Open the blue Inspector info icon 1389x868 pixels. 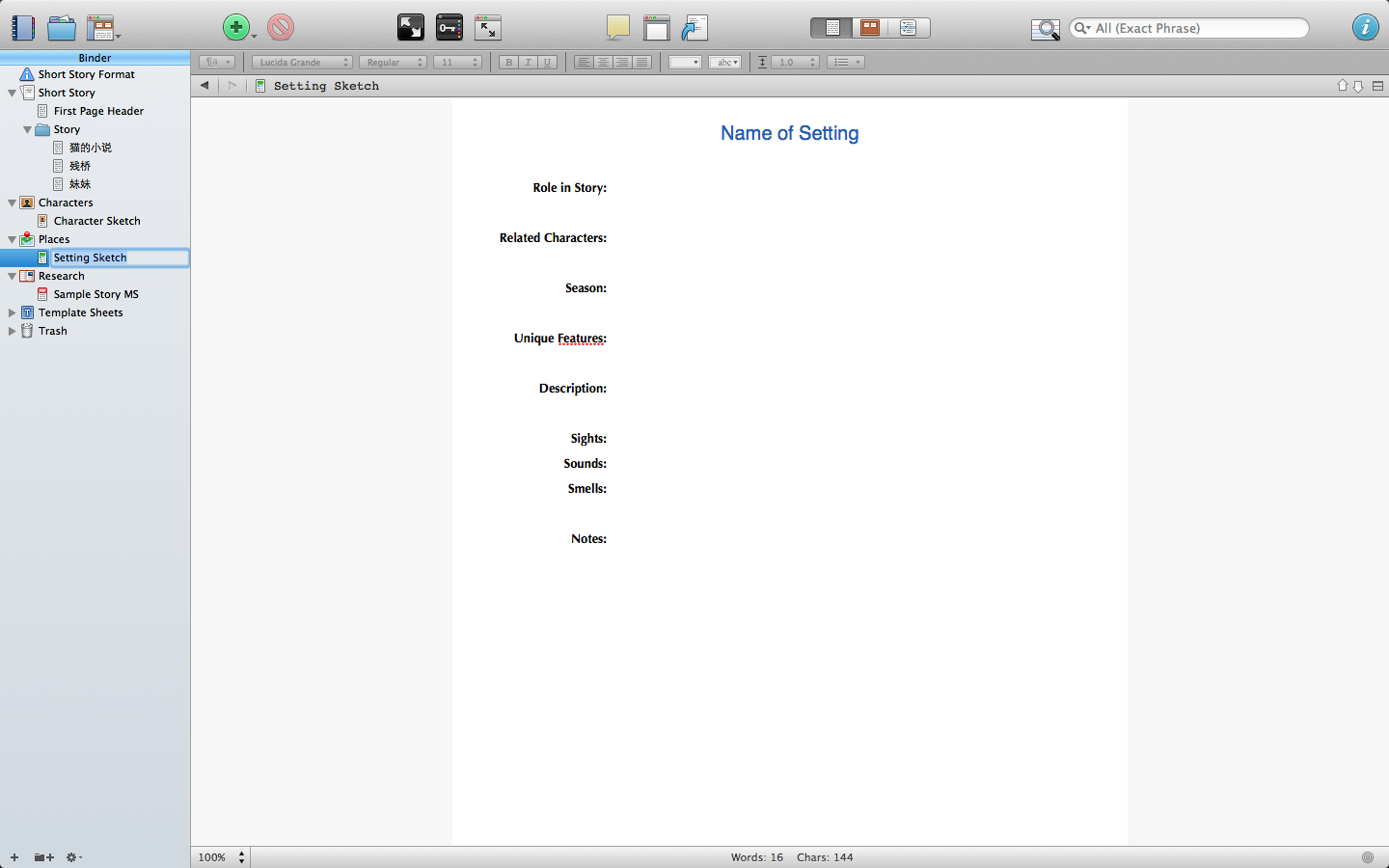pyautogui.click(x=1365, y=27)
